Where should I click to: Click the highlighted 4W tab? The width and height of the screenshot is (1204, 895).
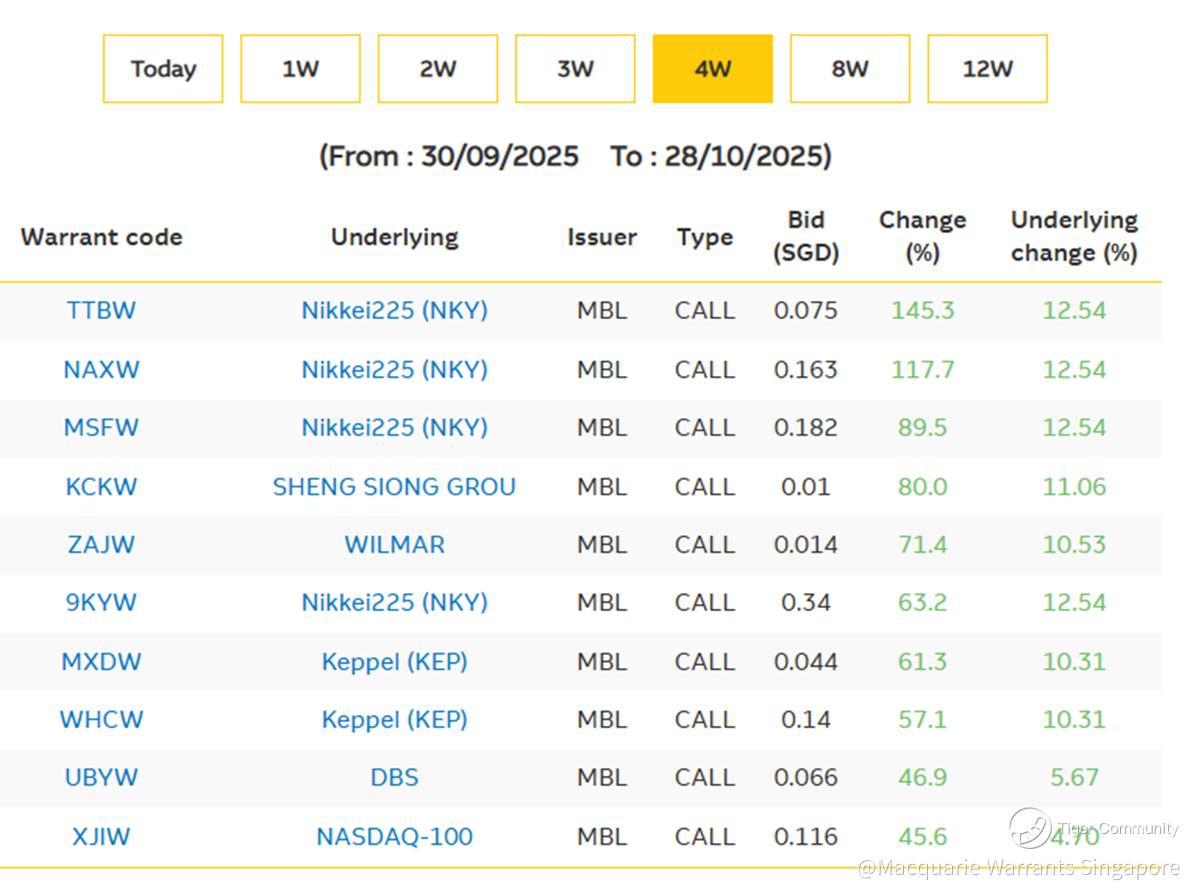(x=712, y=69)
